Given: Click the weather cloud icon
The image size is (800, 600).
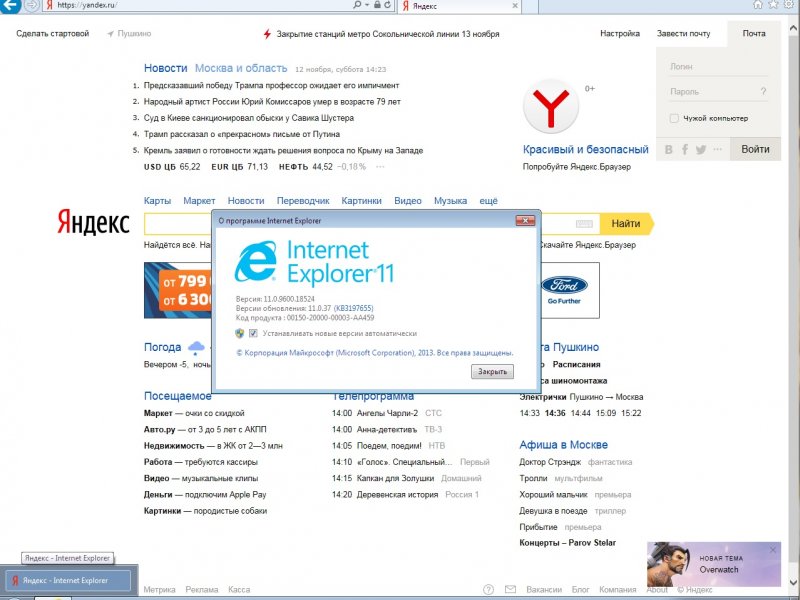Looking at the screenshot, I should coord(196,348).
